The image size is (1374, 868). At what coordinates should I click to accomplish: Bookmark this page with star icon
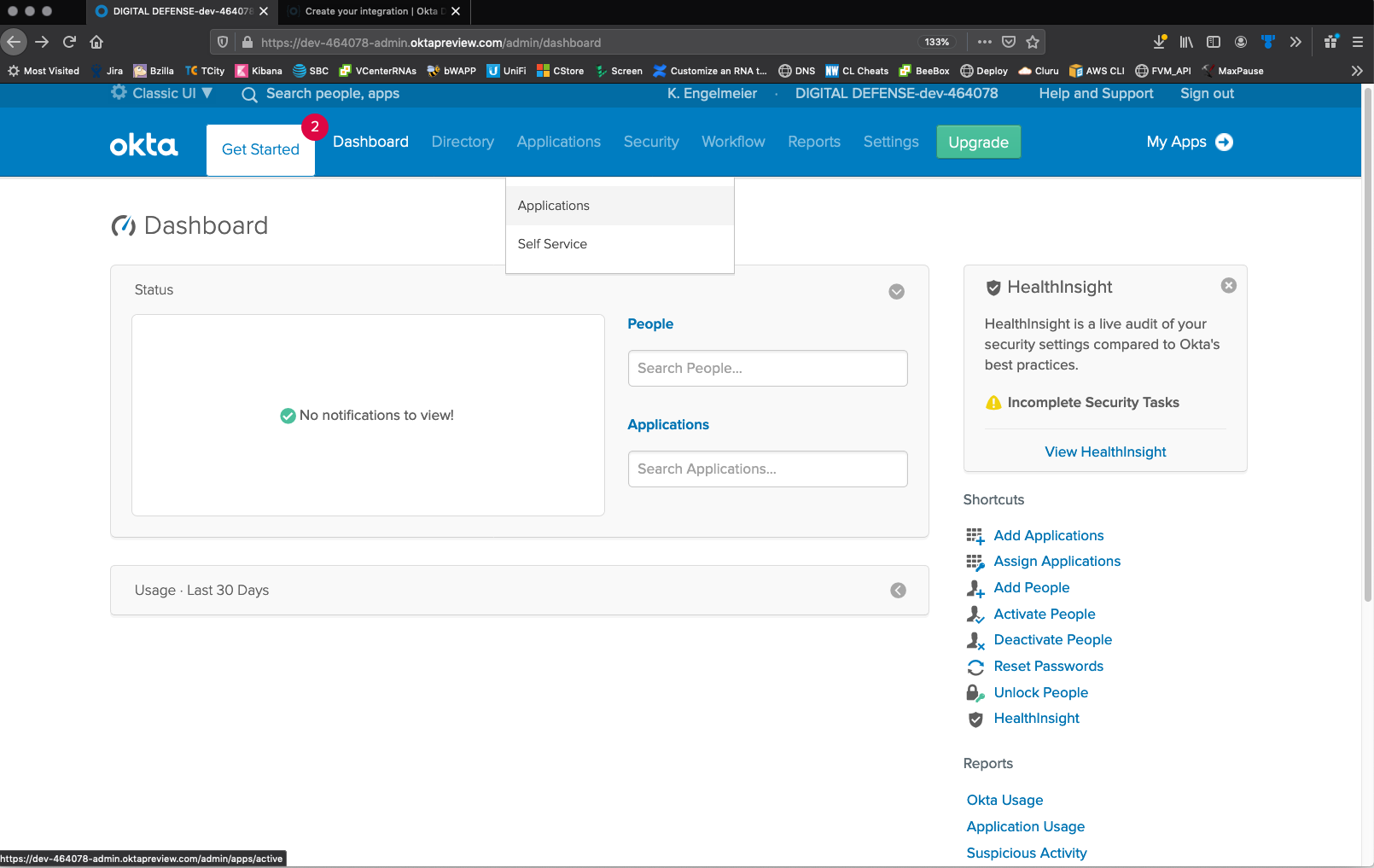point(1033,42)
